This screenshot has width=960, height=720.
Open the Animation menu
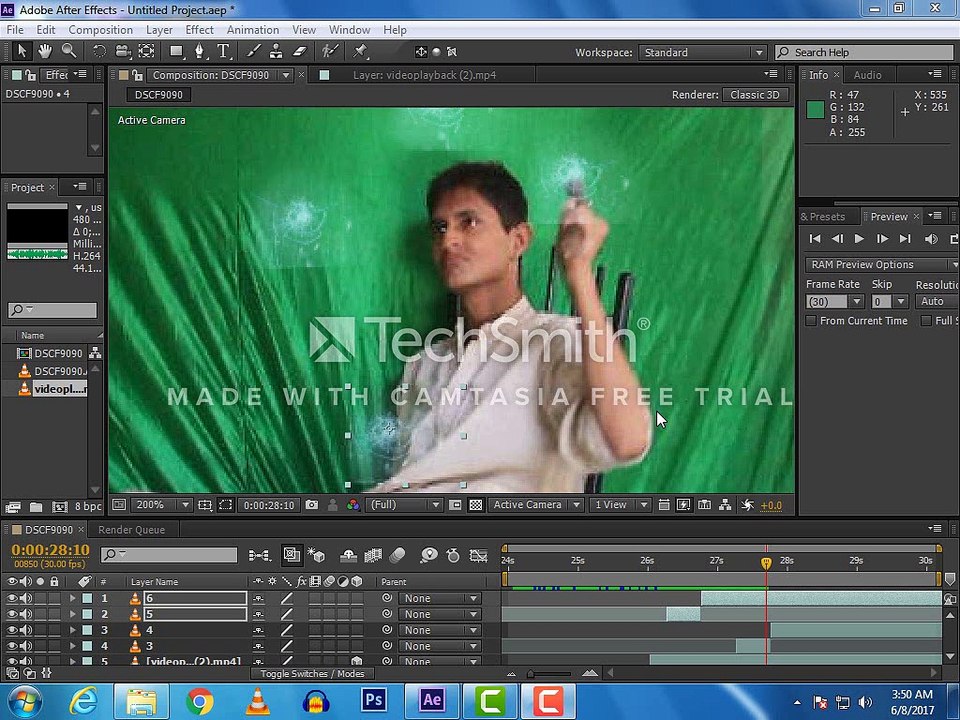click(253, 30)
